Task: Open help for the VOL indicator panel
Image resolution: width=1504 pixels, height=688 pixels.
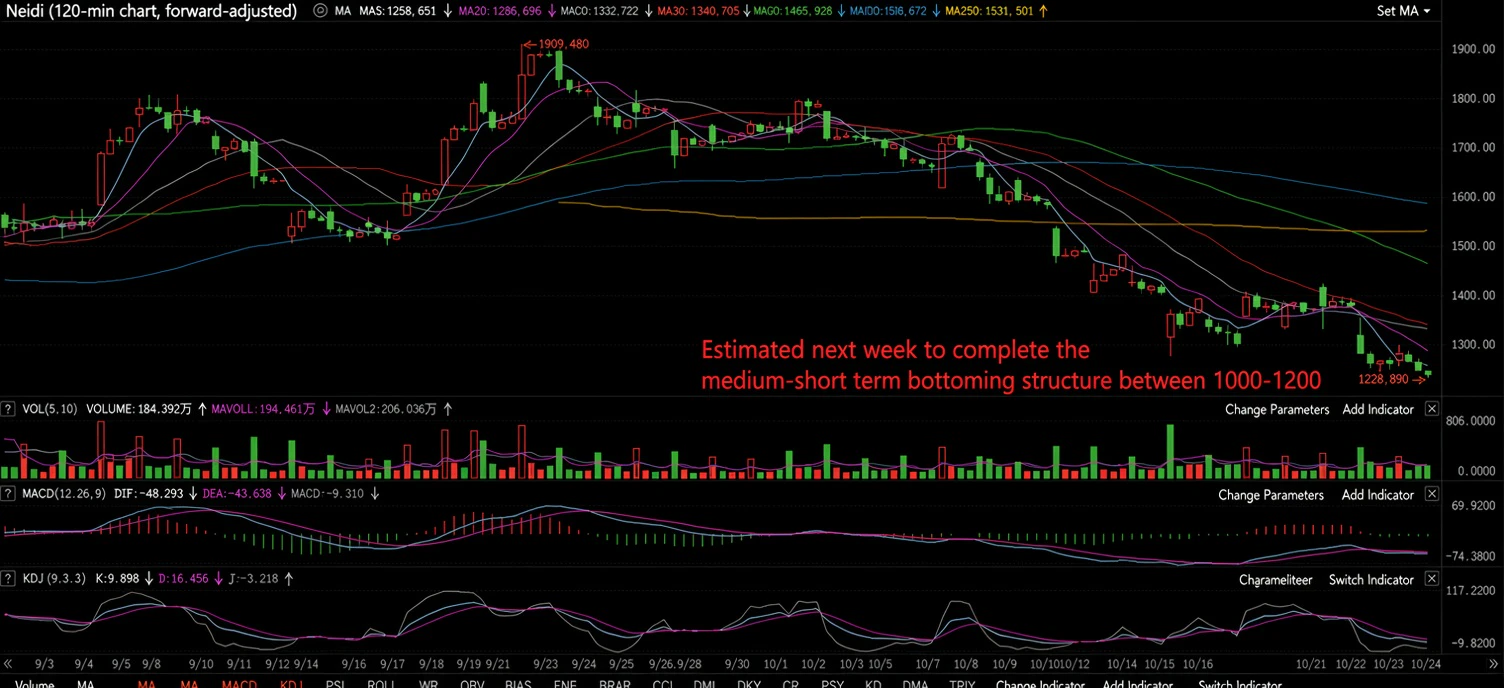Action: (x=8, y=409)
